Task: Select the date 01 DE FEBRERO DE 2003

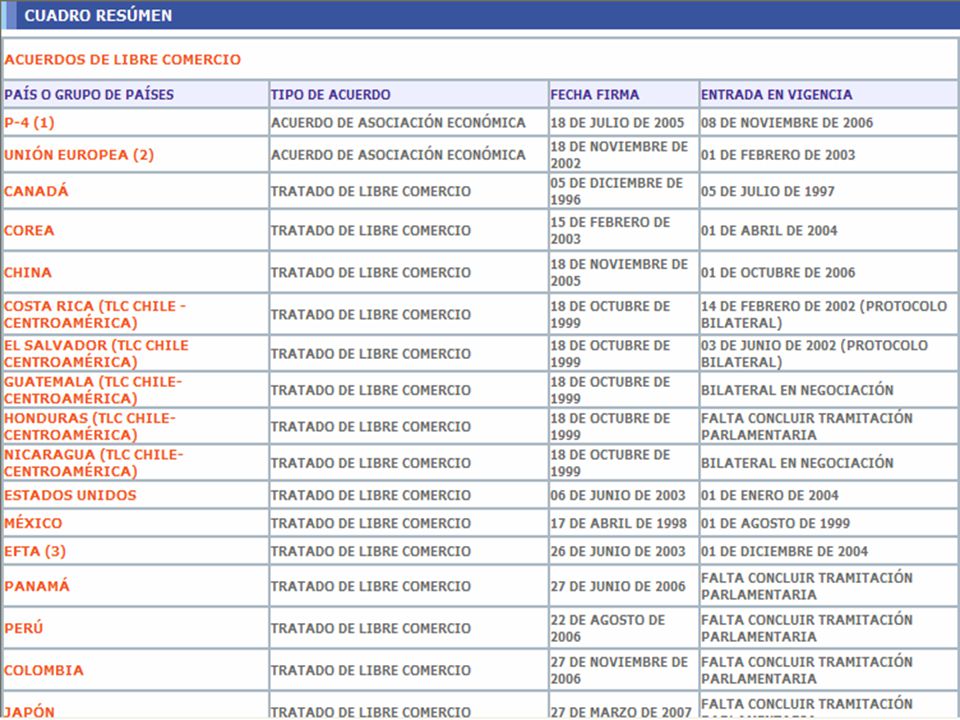Action: pyautogui.click(x=778, y=155)
